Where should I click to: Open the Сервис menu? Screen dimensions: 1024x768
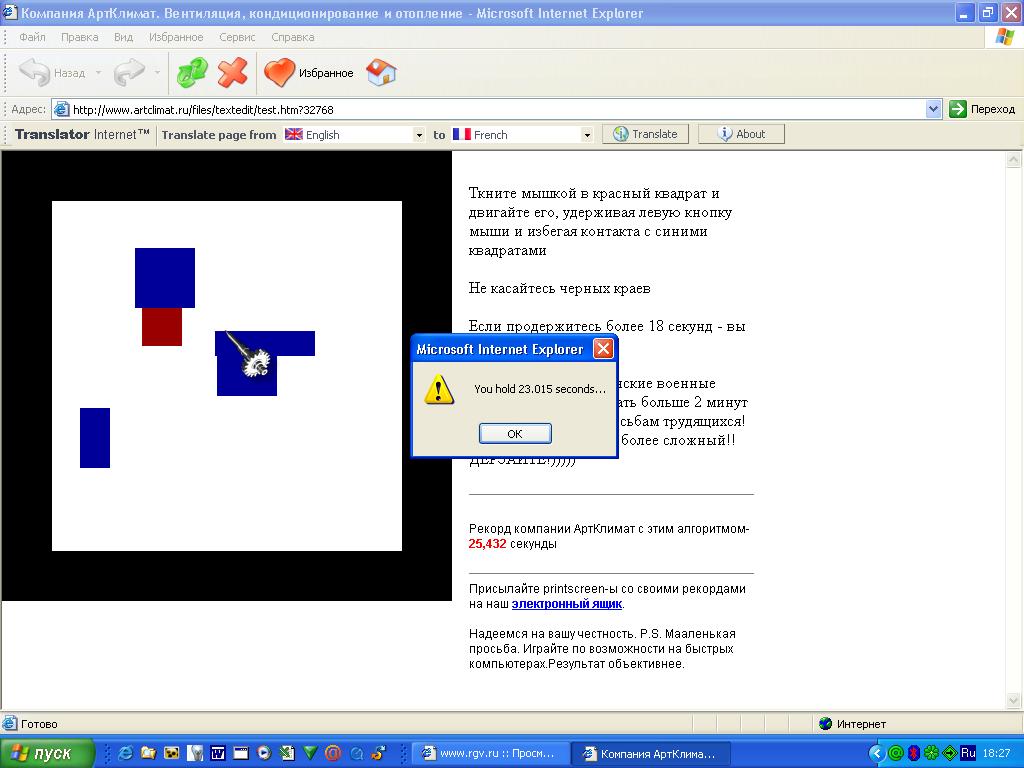[237, 37]
